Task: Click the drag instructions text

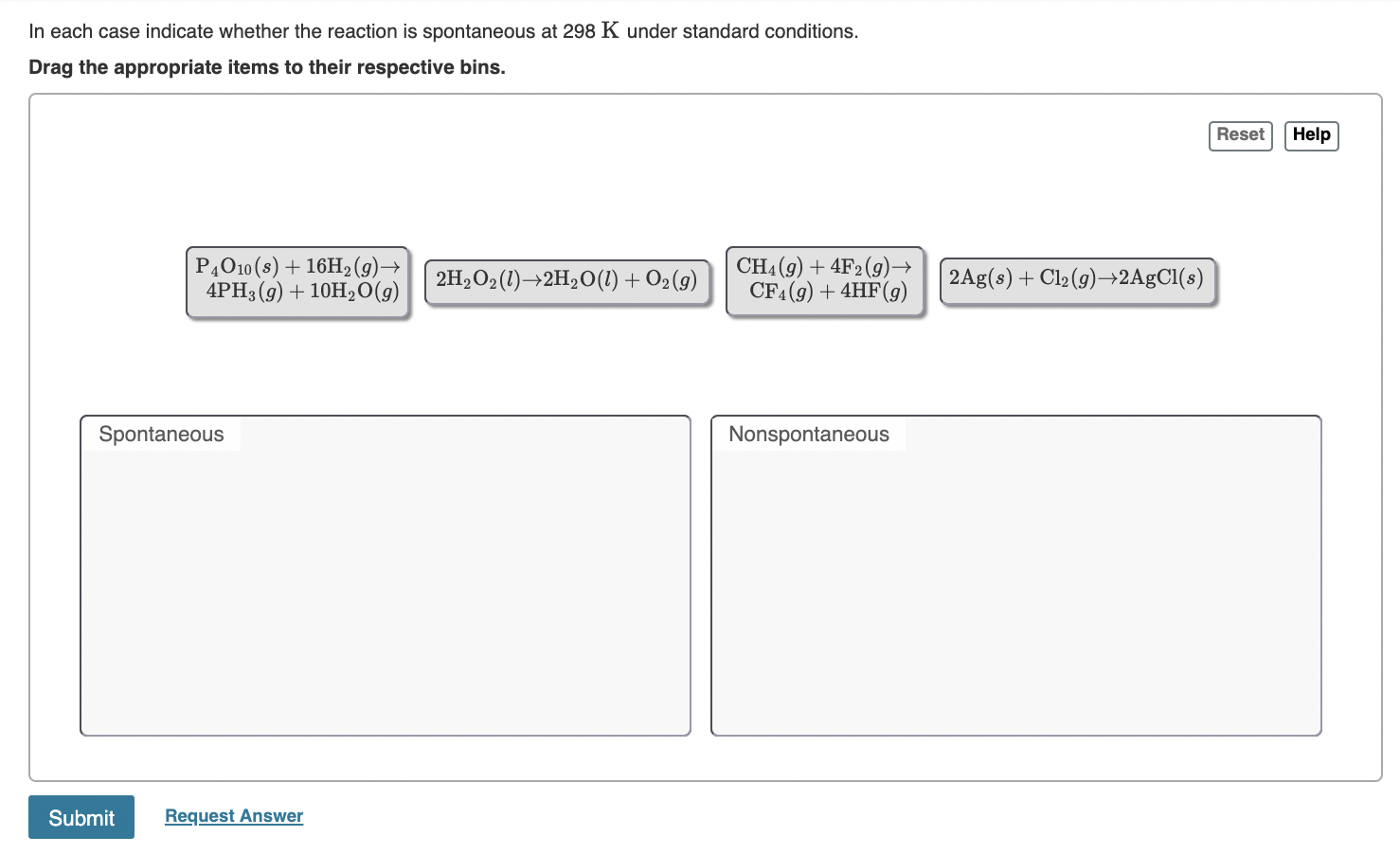Action: 267,67
